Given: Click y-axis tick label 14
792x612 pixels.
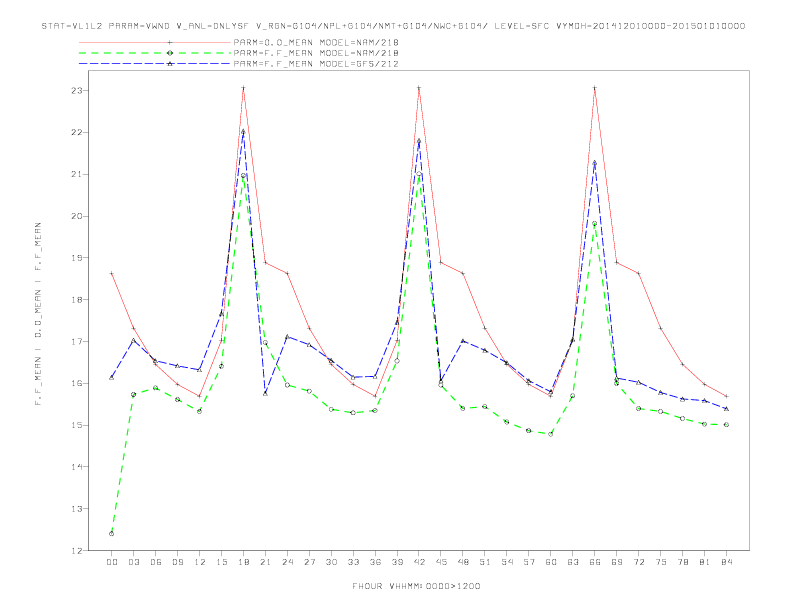Looking at the screenshot, I should click(77, 467).
